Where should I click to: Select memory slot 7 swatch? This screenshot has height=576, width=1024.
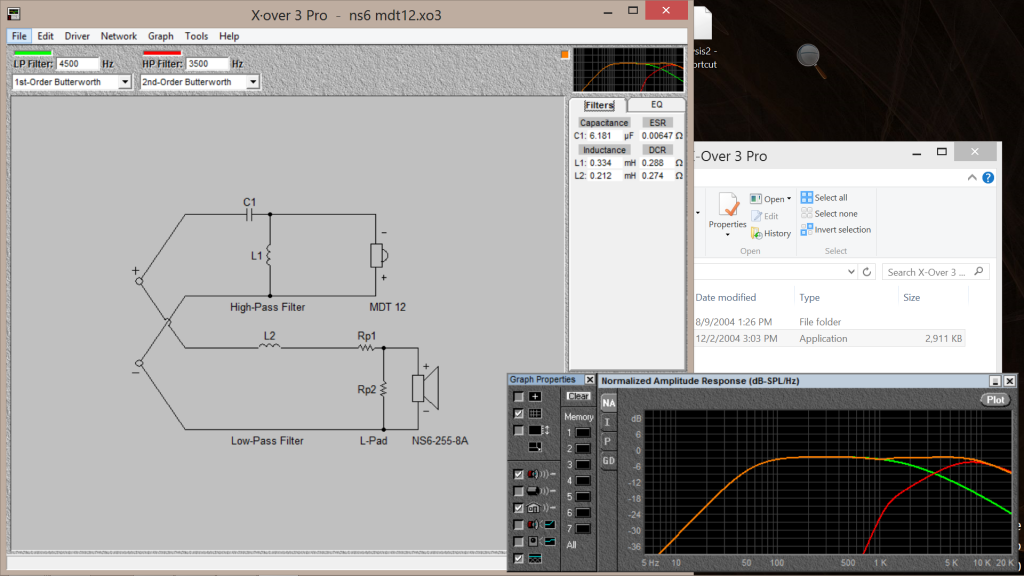(583, 528)
